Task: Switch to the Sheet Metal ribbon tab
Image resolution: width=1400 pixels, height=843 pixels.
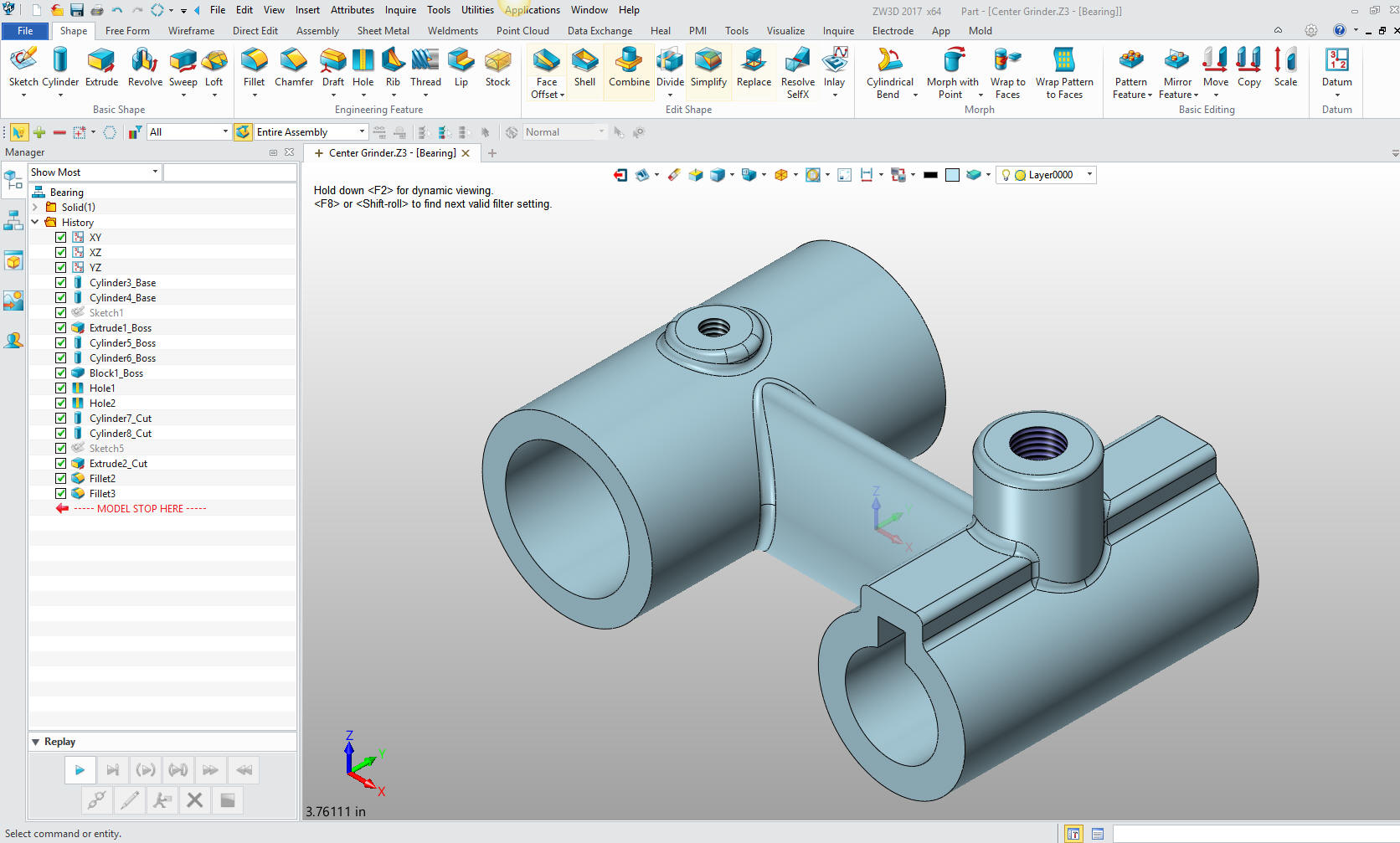Action: pyautogui.click(x=383, y=31)
